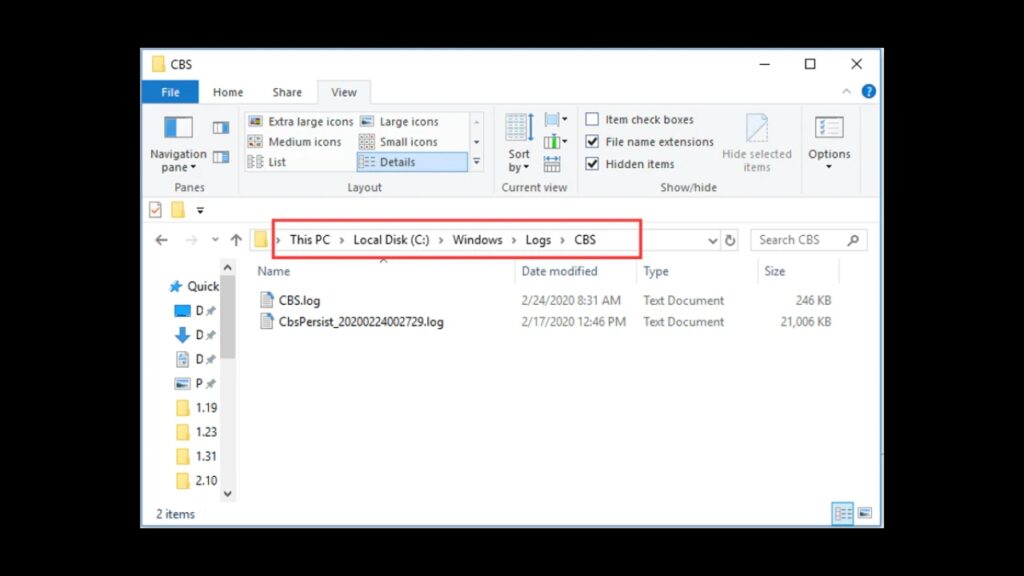Switch to the Home tab
Screen dimensions: 1024x576
click(x=227, y=91)
